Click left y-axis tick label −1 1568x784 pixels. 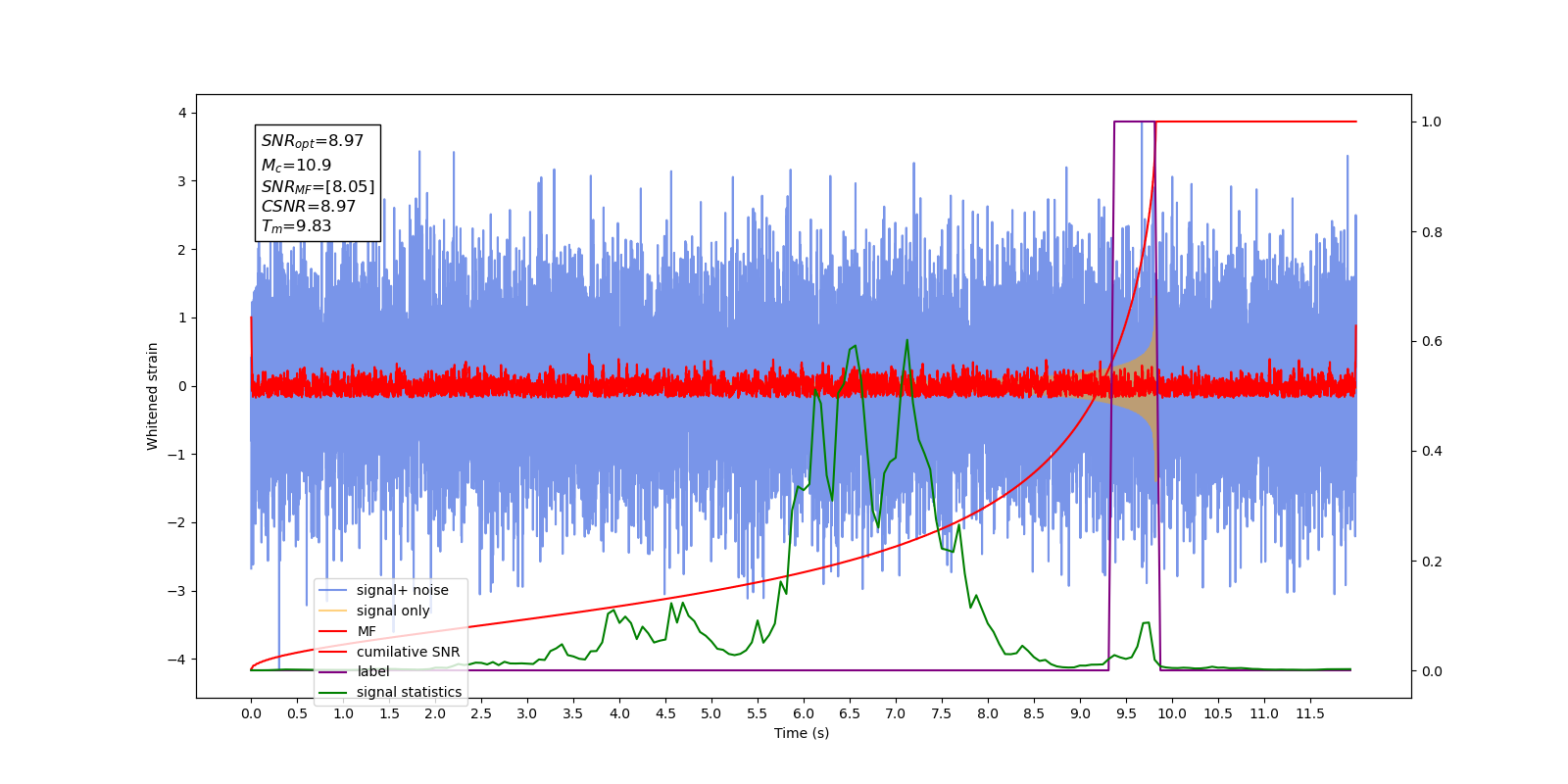coord(176,455)
